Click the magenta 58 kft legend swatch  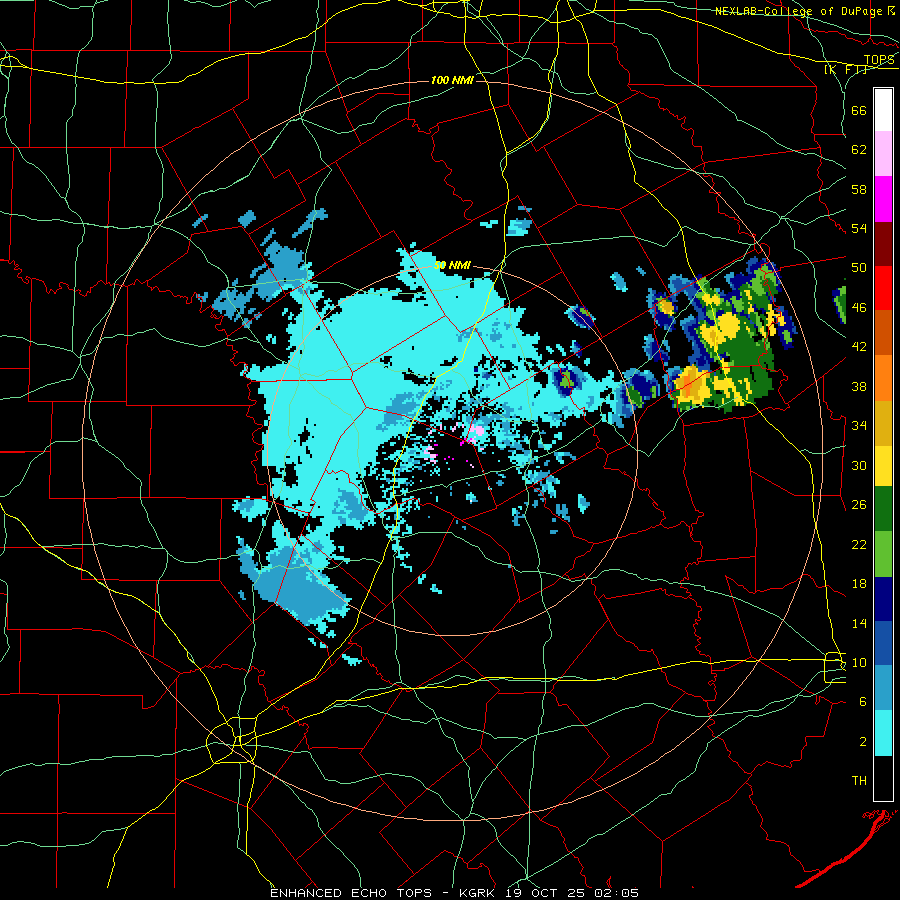pos(883,199)
